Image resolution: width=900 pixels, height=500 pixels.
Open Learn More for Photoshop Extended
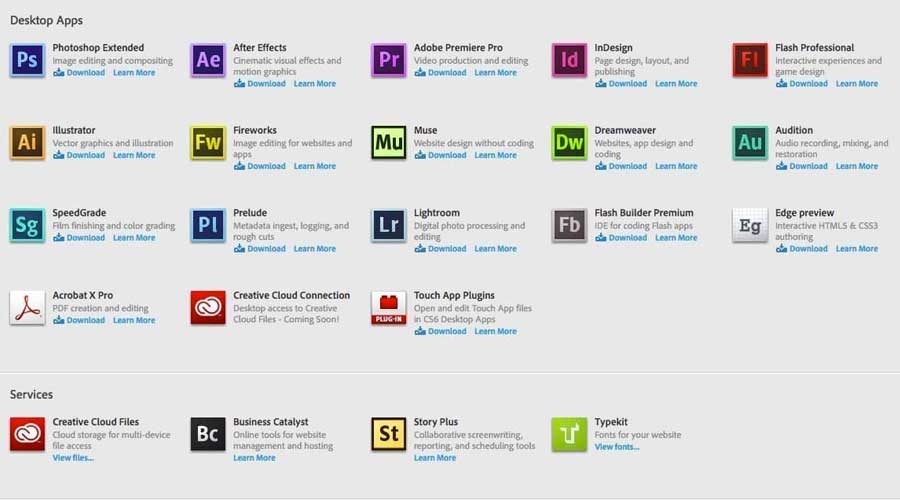[x=134, y=73]
